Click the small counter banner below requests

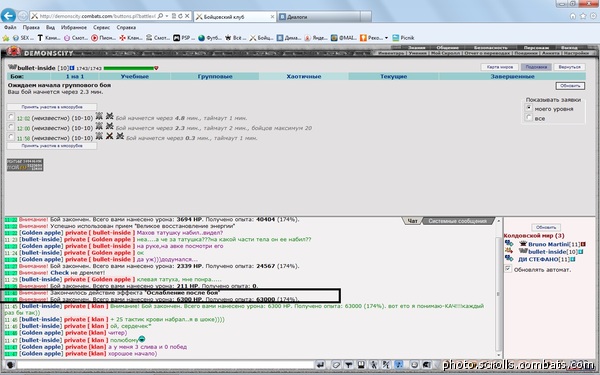tap(25, 165)
